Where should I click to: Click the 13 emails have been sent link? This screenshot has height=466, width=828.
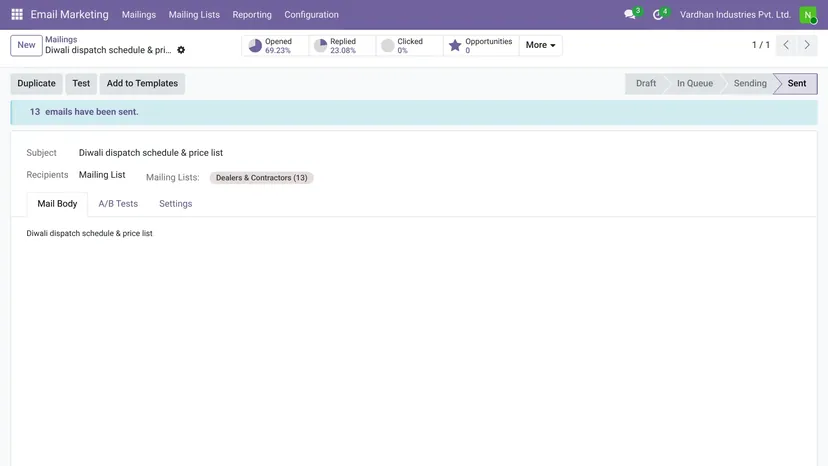tap(84, 112)
